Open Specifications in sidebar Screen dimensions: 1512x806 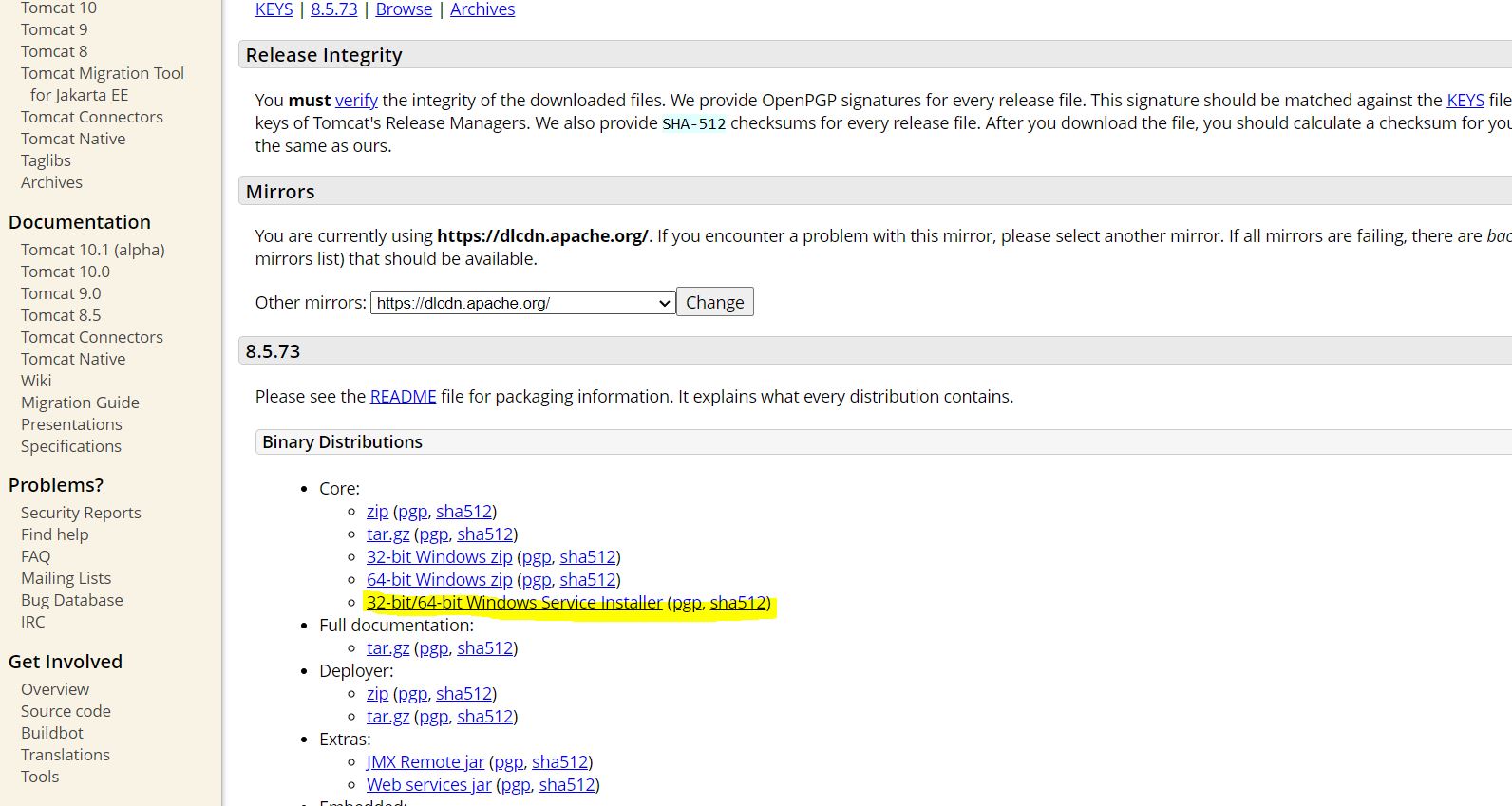(x=71, y=446)
